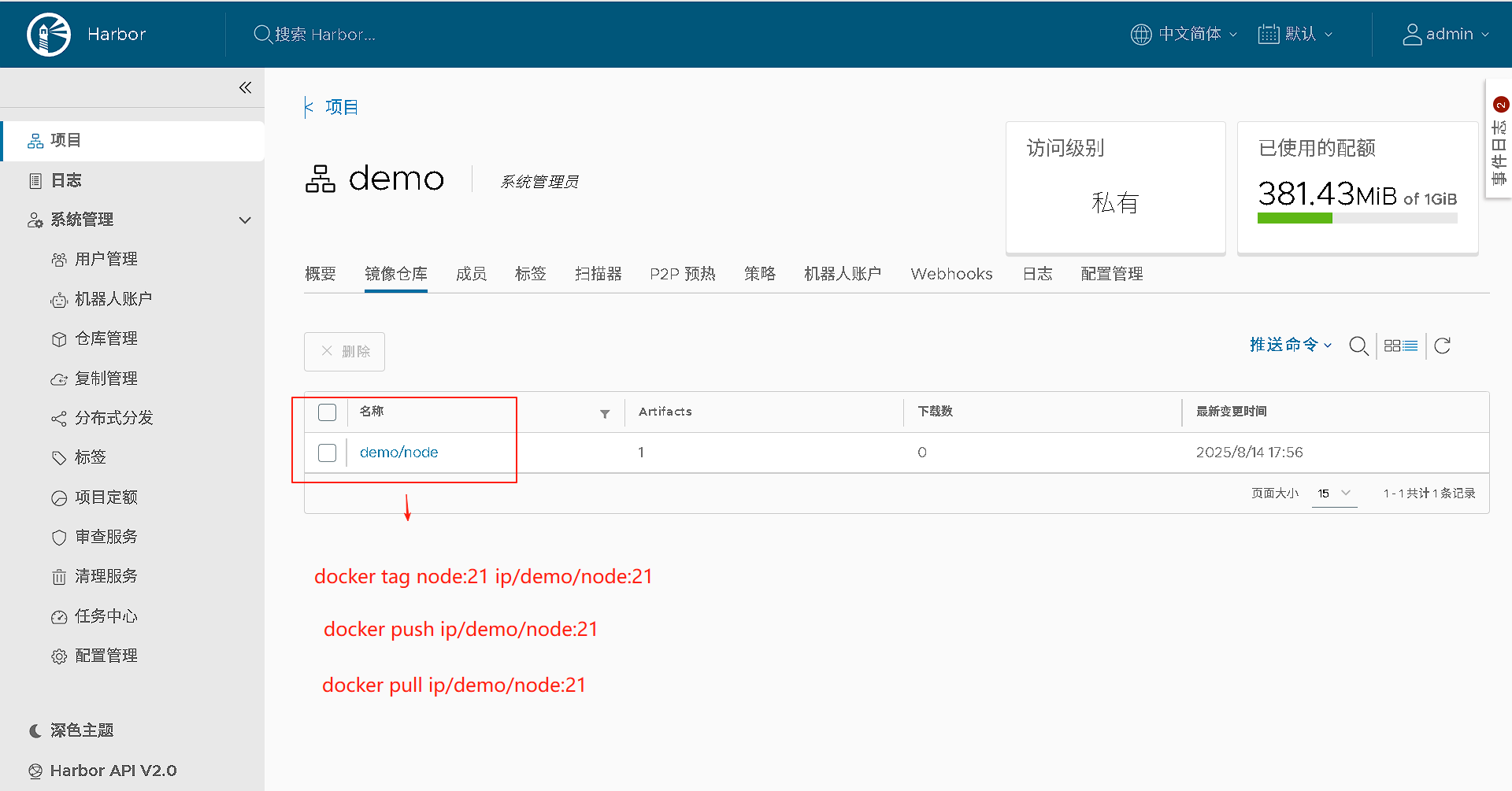Select 项目 in the sidebar
The image size is (1512, 791).
(x=133, y=141)
